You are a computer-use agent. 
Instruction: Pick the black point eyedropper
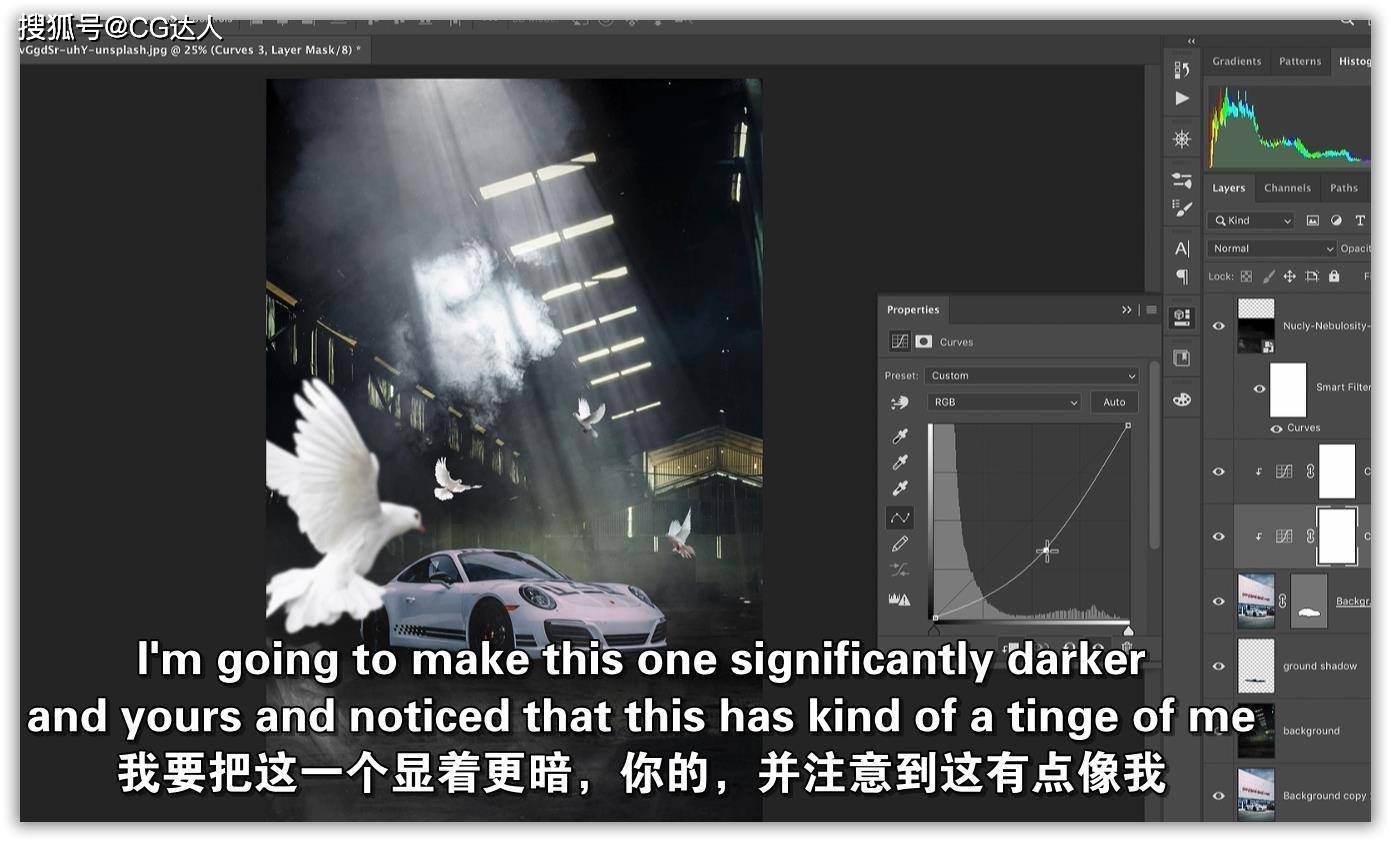(899, 437)
